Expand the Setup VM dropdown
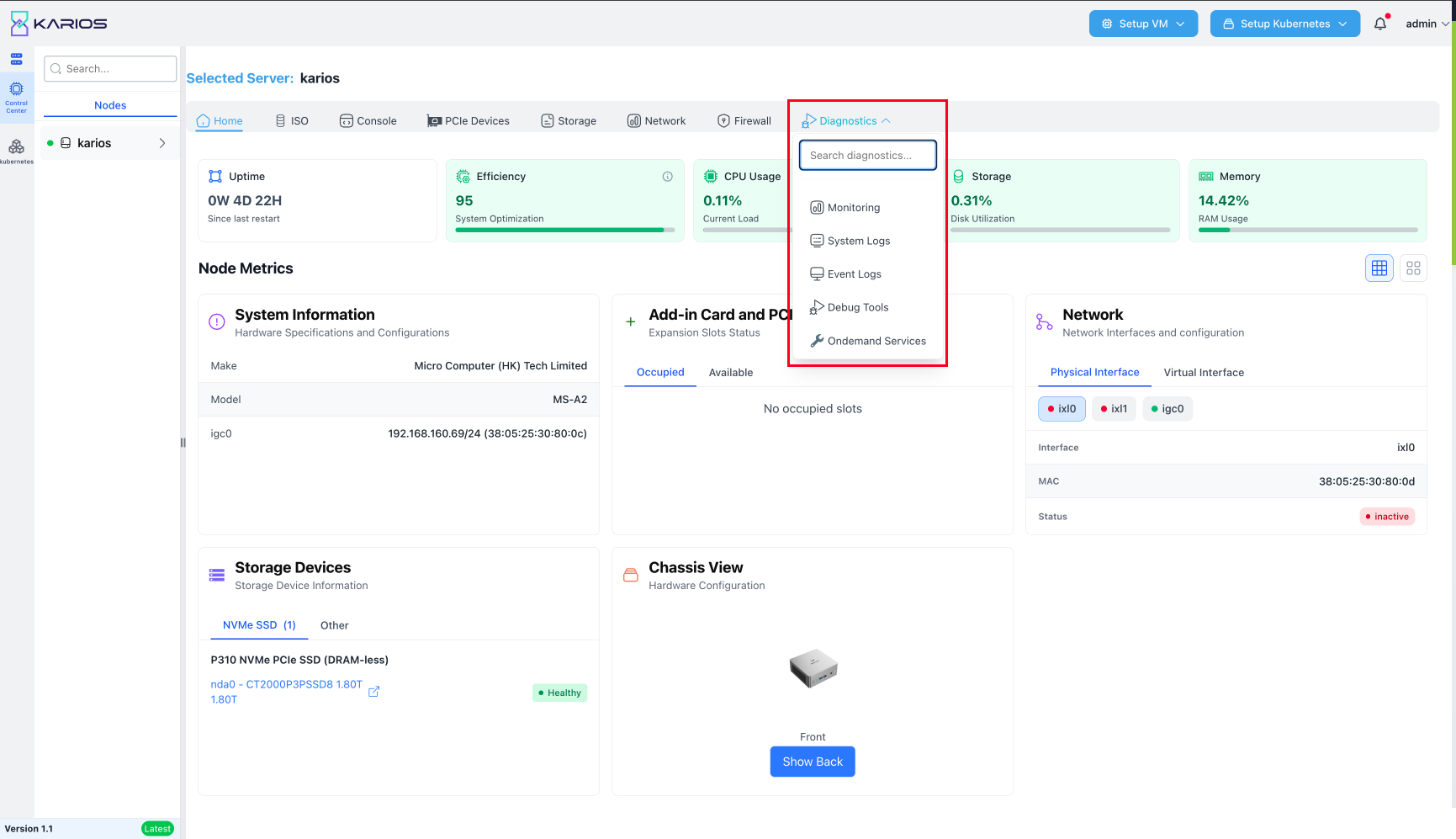This screenshot has height=839, width=1456. click(1143, 24)
